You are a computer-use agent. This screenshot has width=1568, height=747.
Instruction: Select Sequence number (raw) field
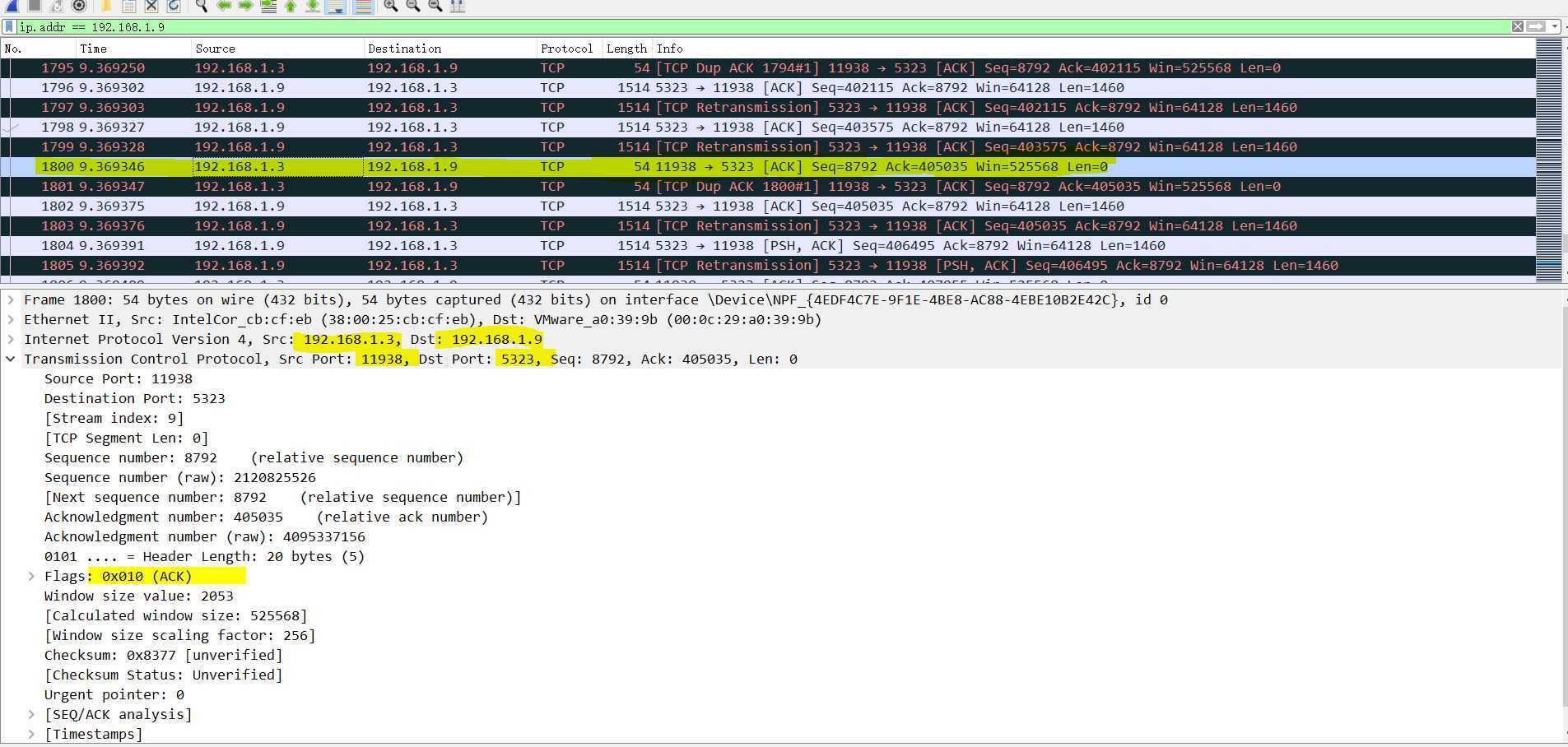pyautogui.click(x=180, y=477)
